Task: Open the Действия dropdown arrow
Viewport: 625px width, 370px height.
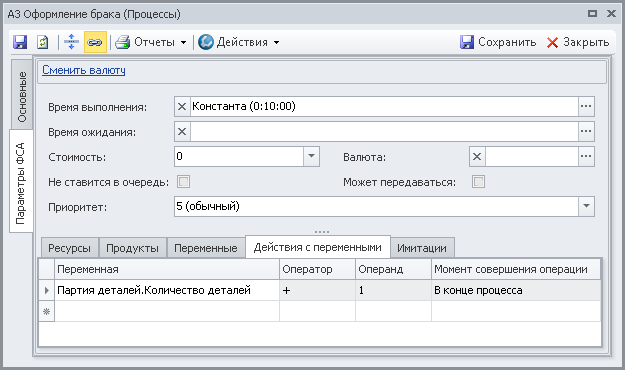Action: point(276,42)
